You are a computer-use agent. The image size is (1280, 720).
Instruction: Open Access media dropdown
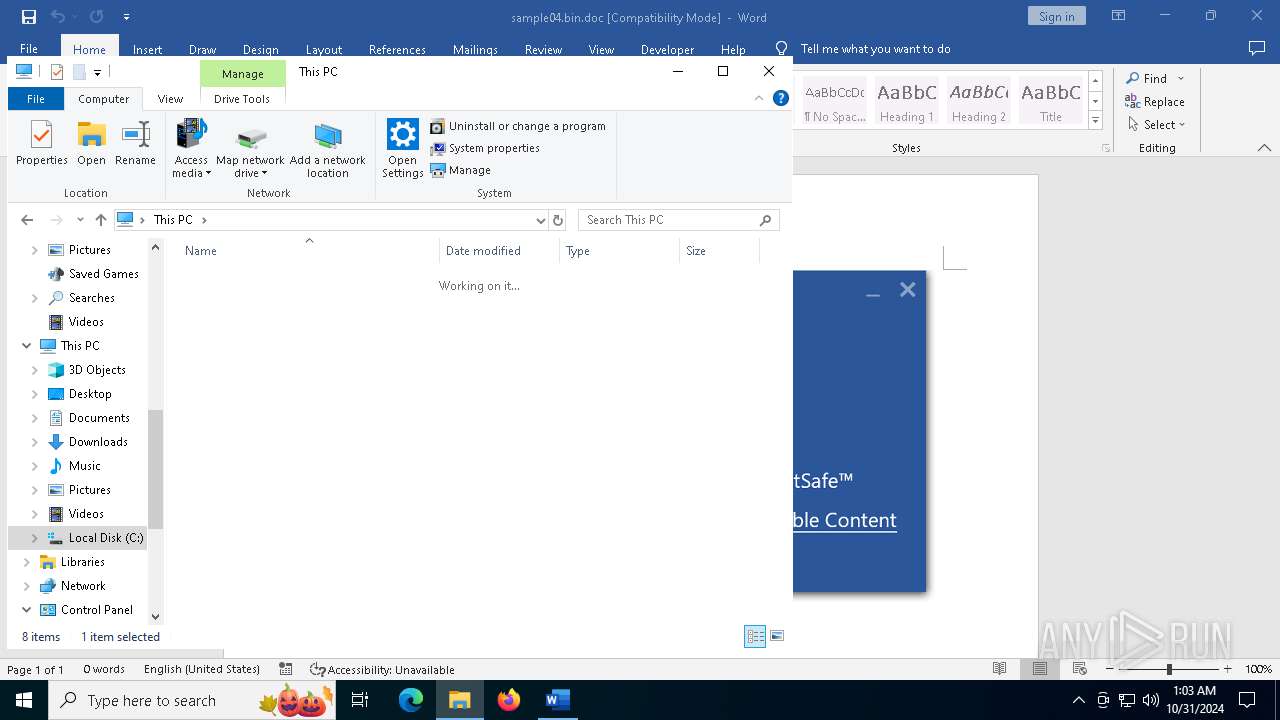[x=191, y=148]
